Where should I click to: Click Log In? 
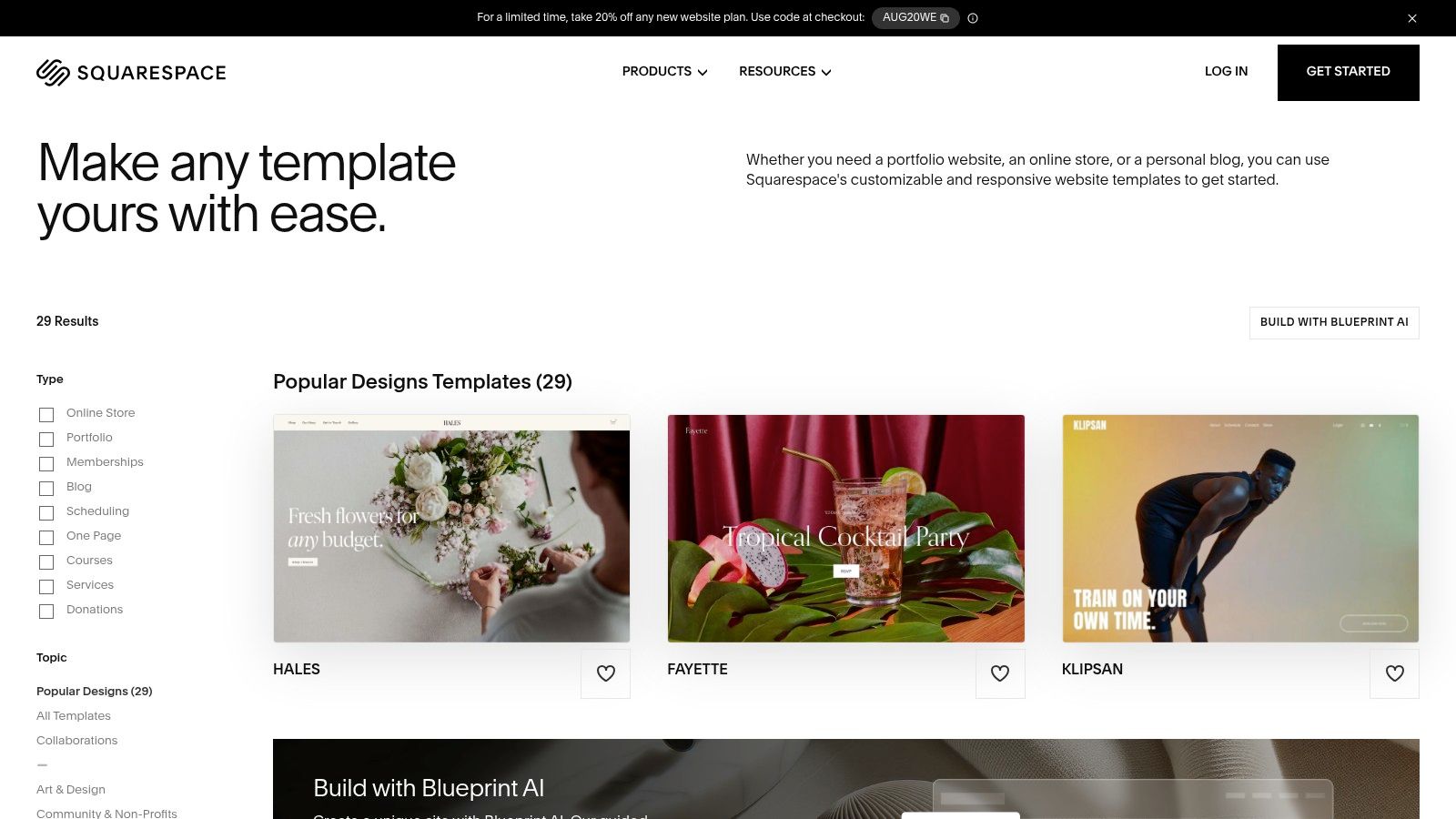click(1226, 71)
